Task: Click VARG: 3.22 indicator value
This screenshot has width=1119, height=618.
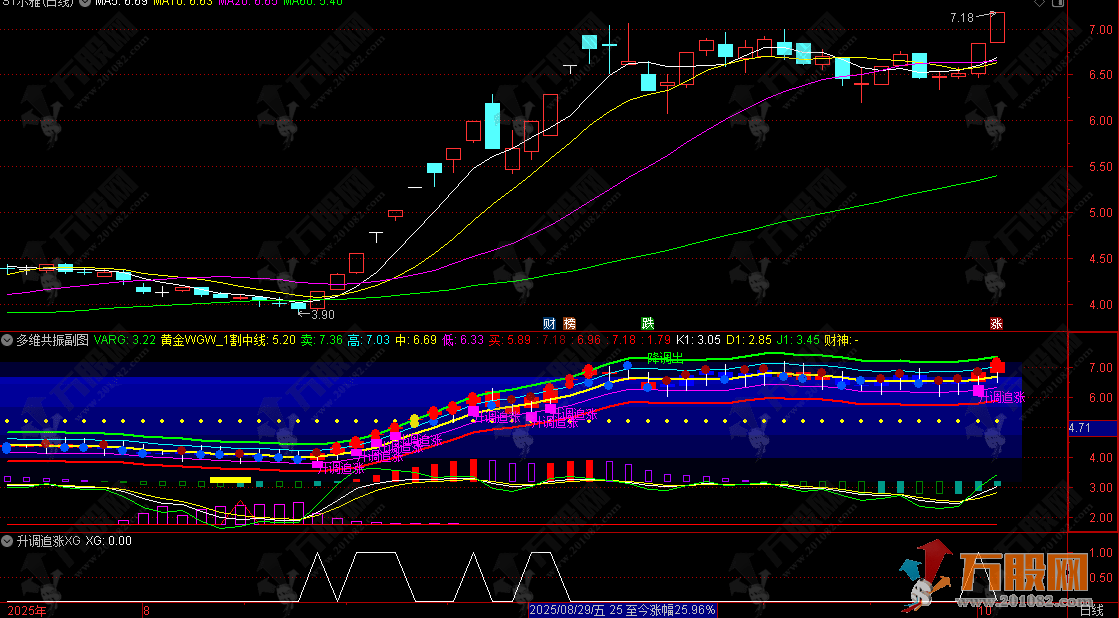Action: [124, 340]
